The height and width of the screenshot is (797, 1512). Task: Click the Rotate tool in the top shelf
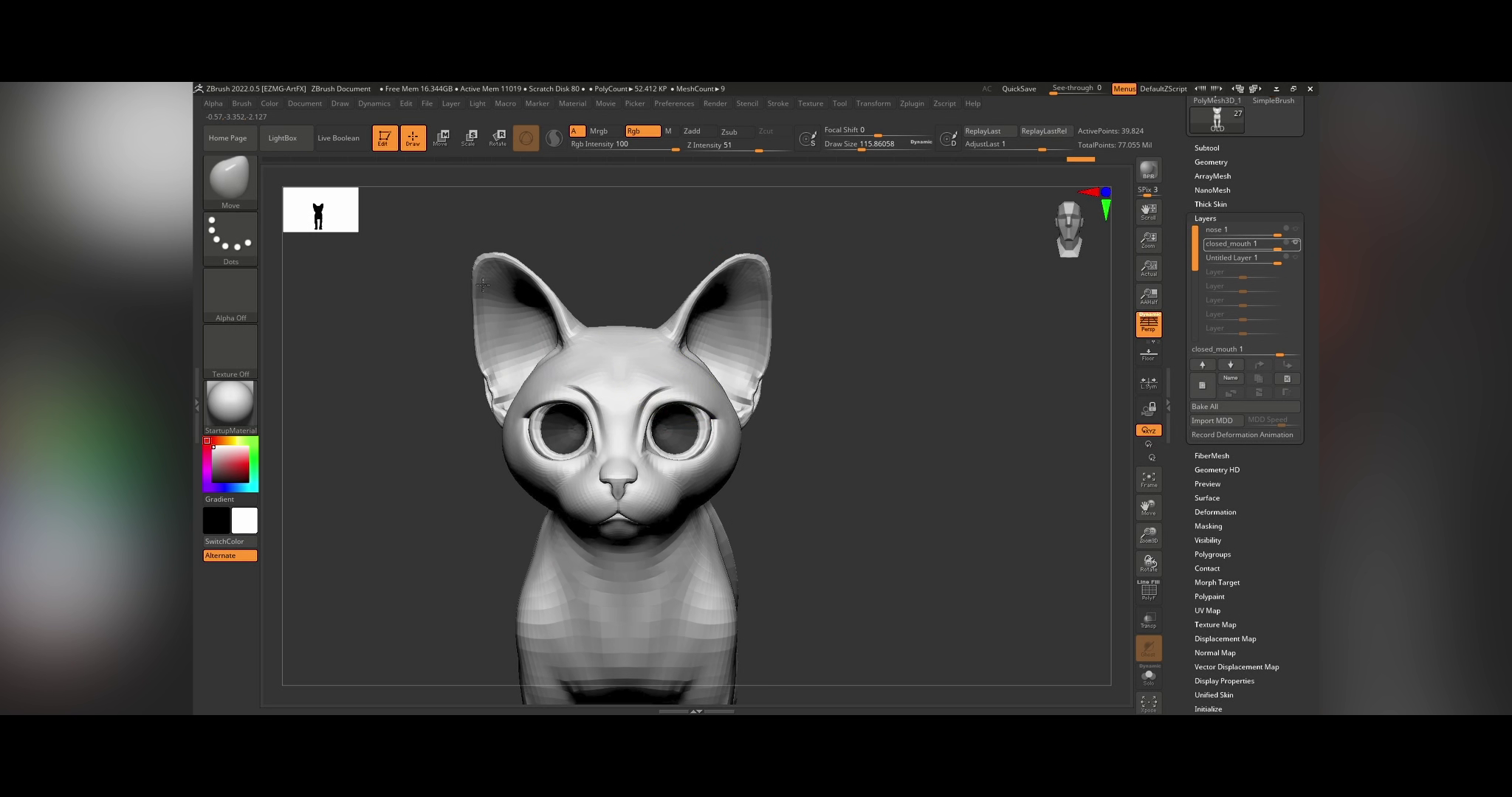(498, 137)
